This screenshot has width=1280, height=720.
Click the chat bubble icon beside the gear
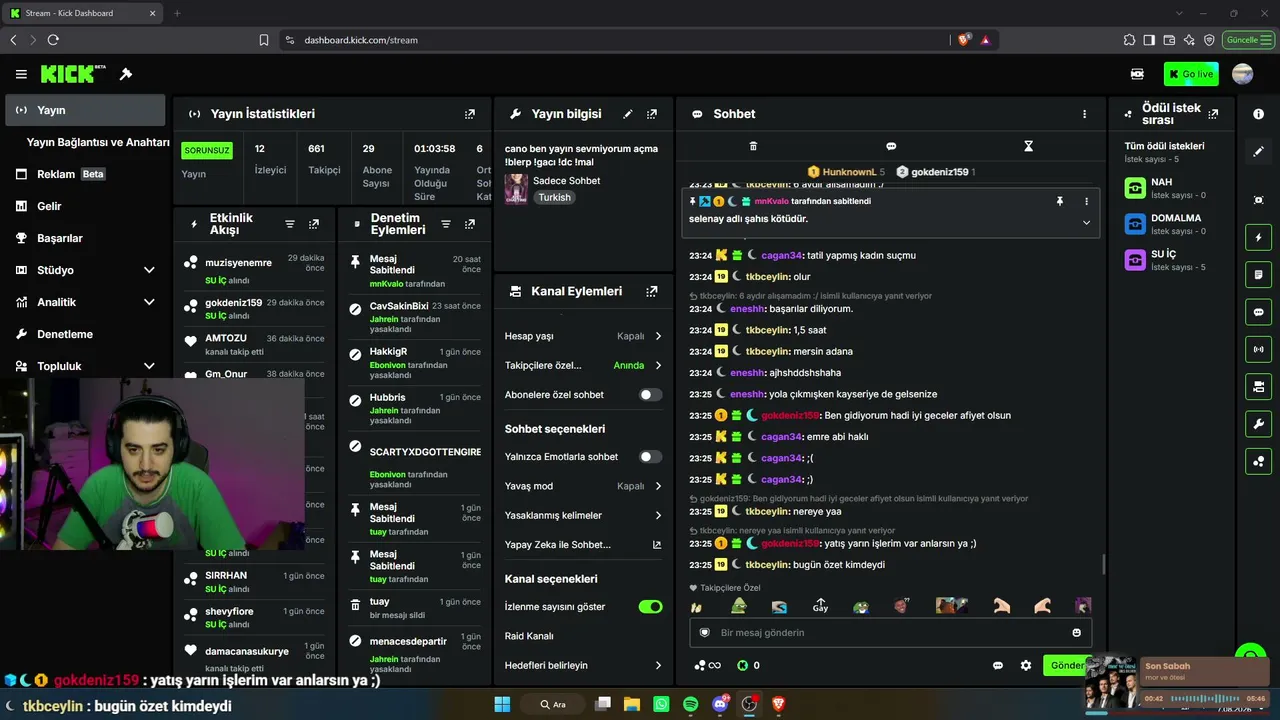click(x=998, y=665)
